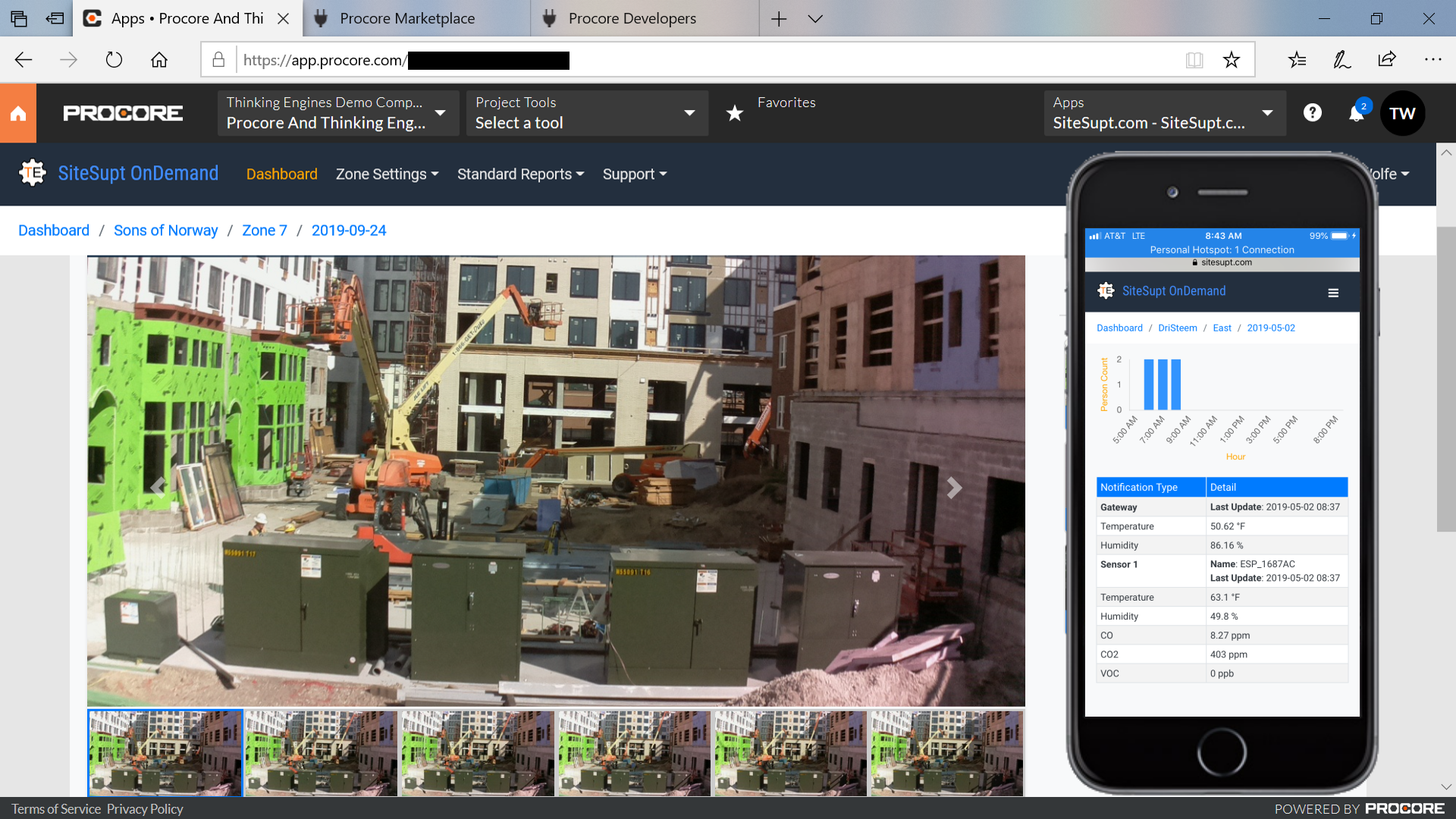
Task: Close the Apps Procore tab
Action: point(284,18)
